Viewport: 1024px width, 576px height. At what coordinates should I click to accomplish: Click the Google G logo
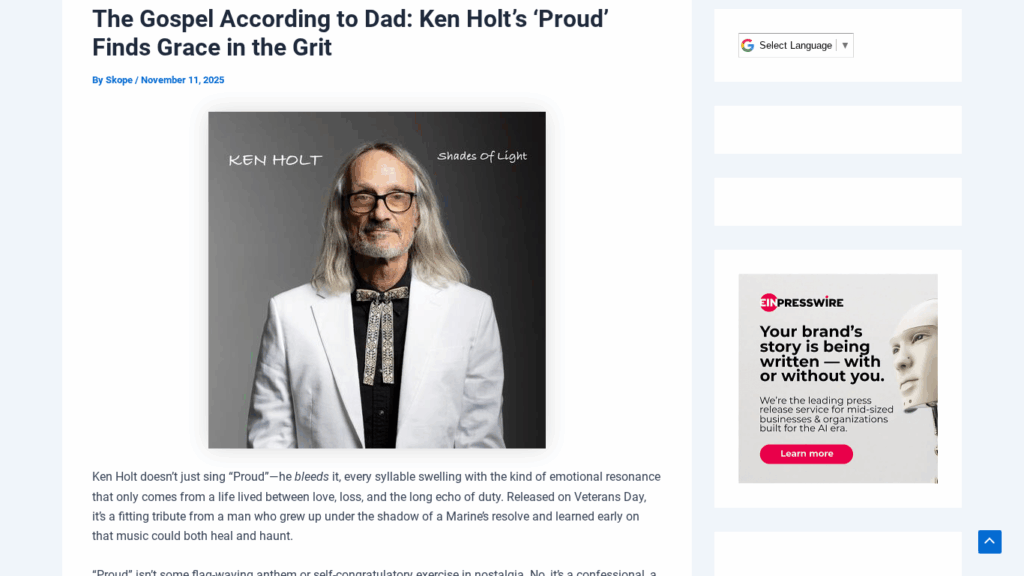[748, 45]
